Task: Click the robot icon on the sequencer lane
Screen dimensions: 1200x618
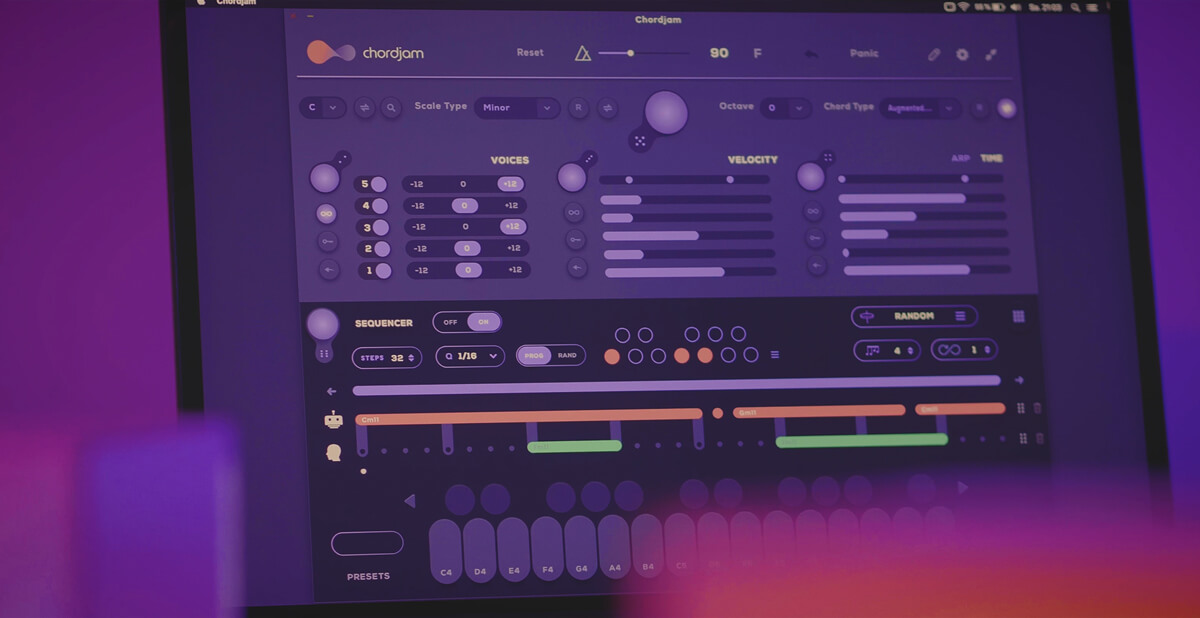Action: [333, 420]
